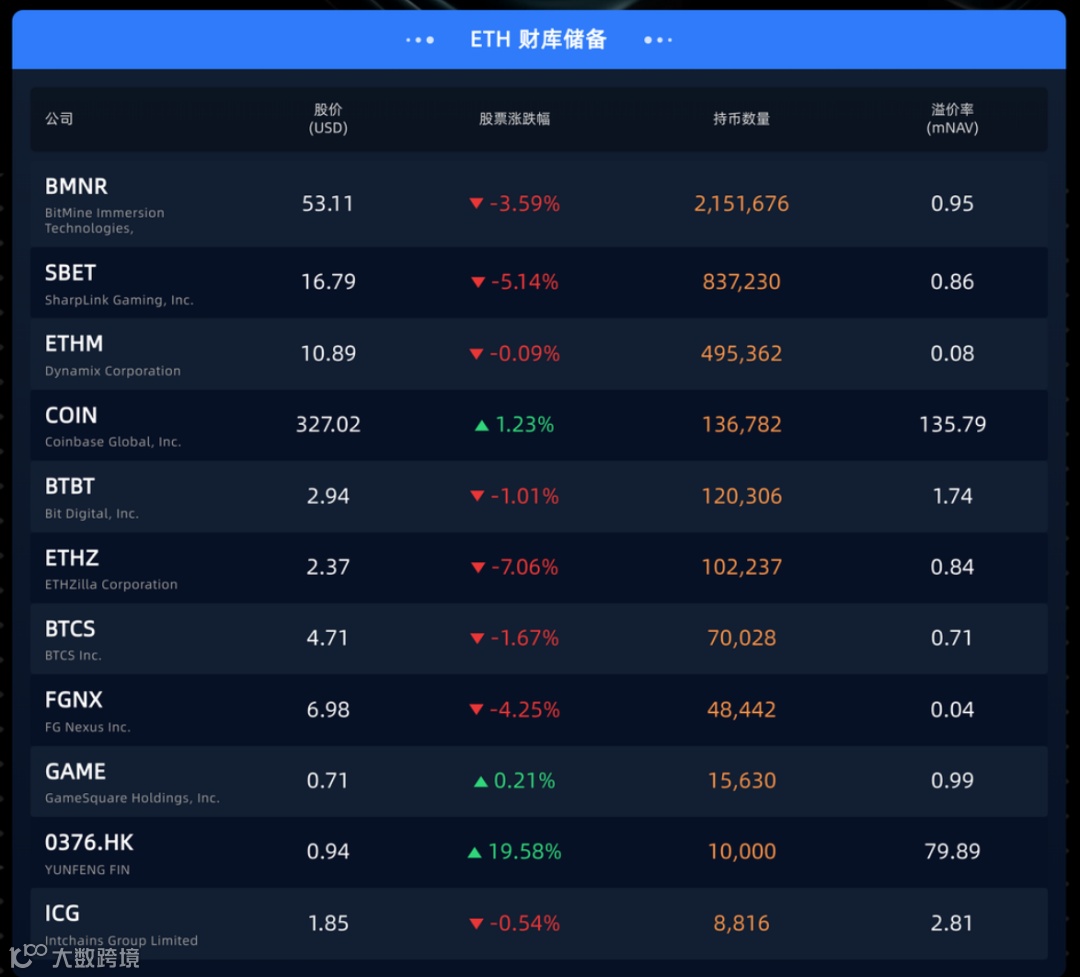Click COIN mNAV value 135.79
Viewport: 1080px width, 977px height.
952,424
